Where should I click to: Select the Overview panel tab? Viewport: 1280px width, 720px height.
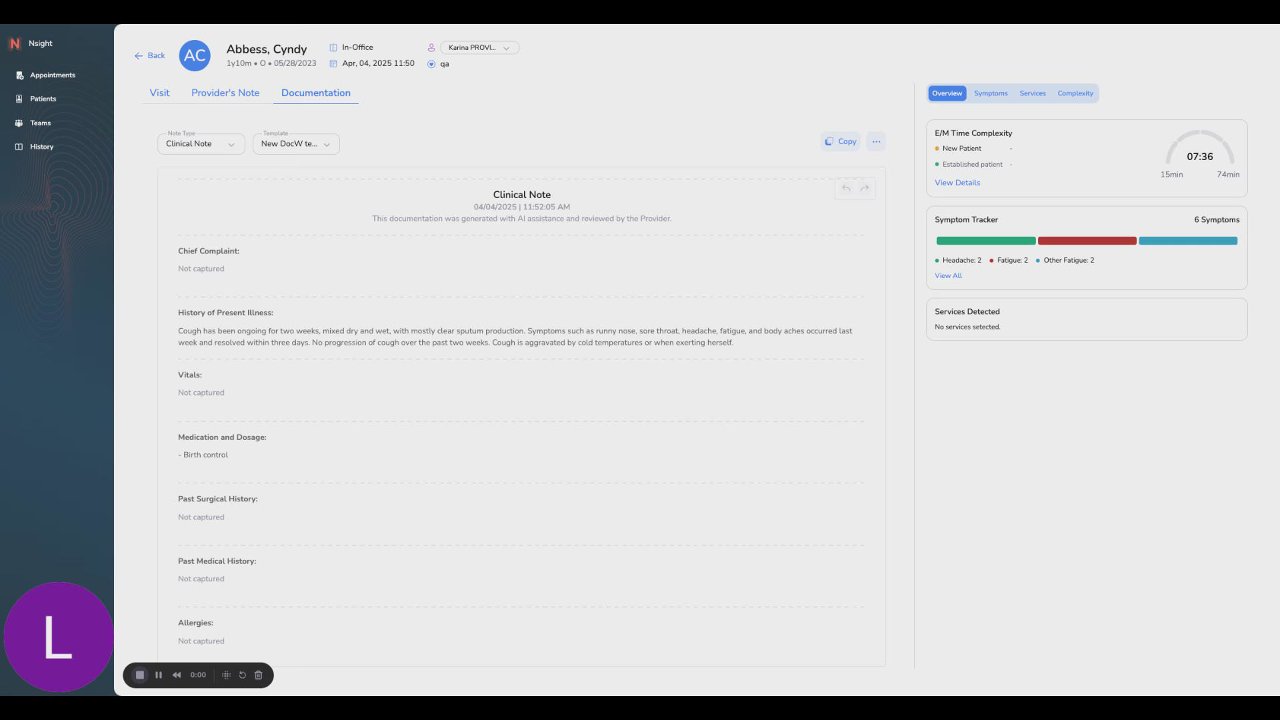click(x=947, y=93)
